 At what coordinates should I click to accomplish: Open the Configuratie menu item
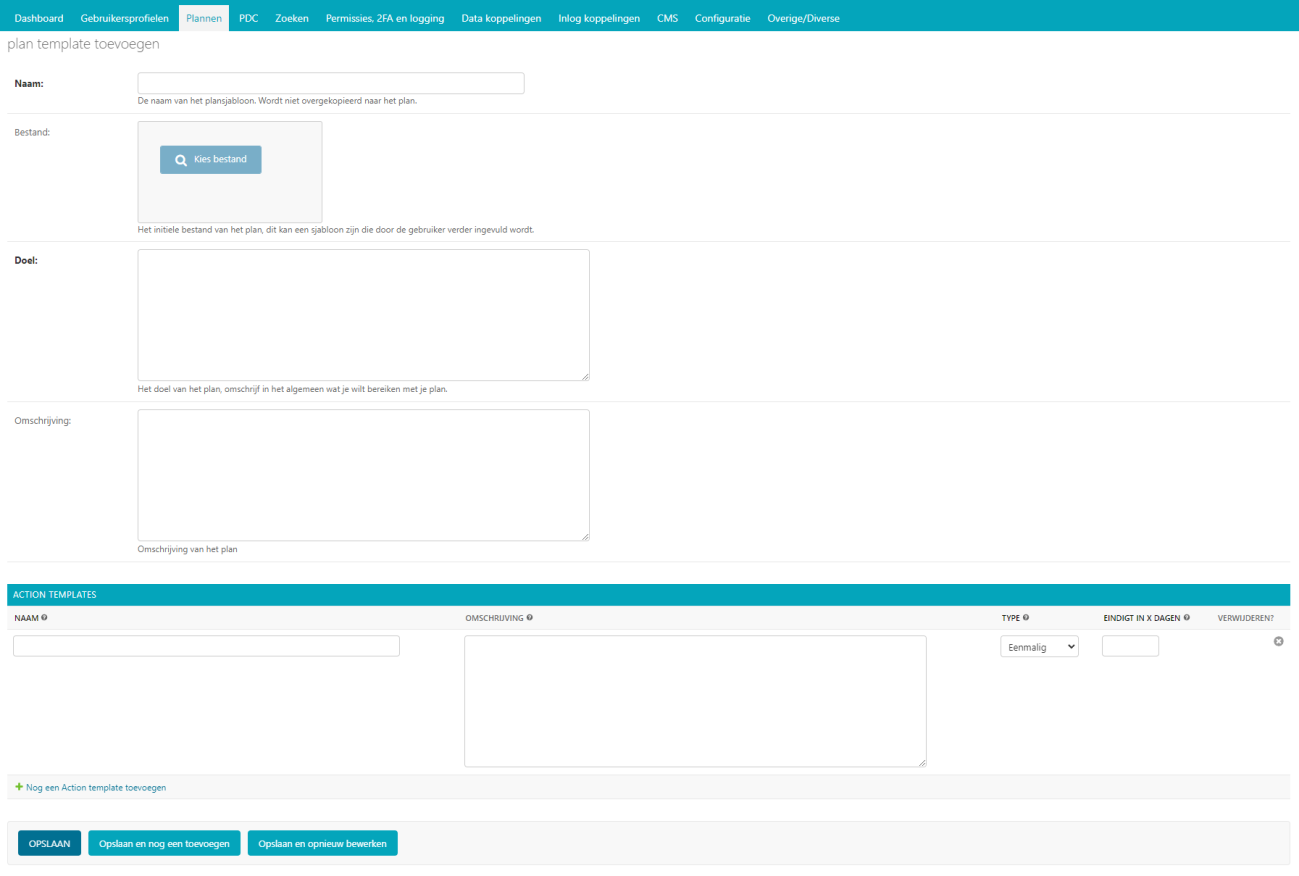pos(722,18)
